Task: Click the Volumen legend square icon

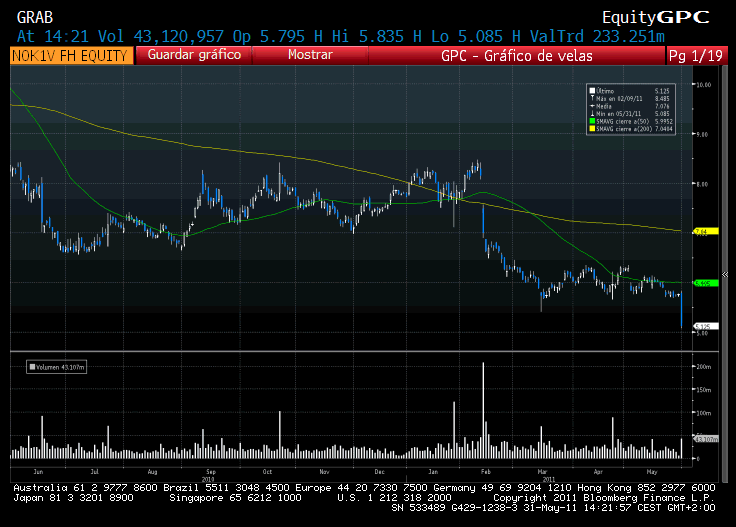Action: (x=32, y=367)
